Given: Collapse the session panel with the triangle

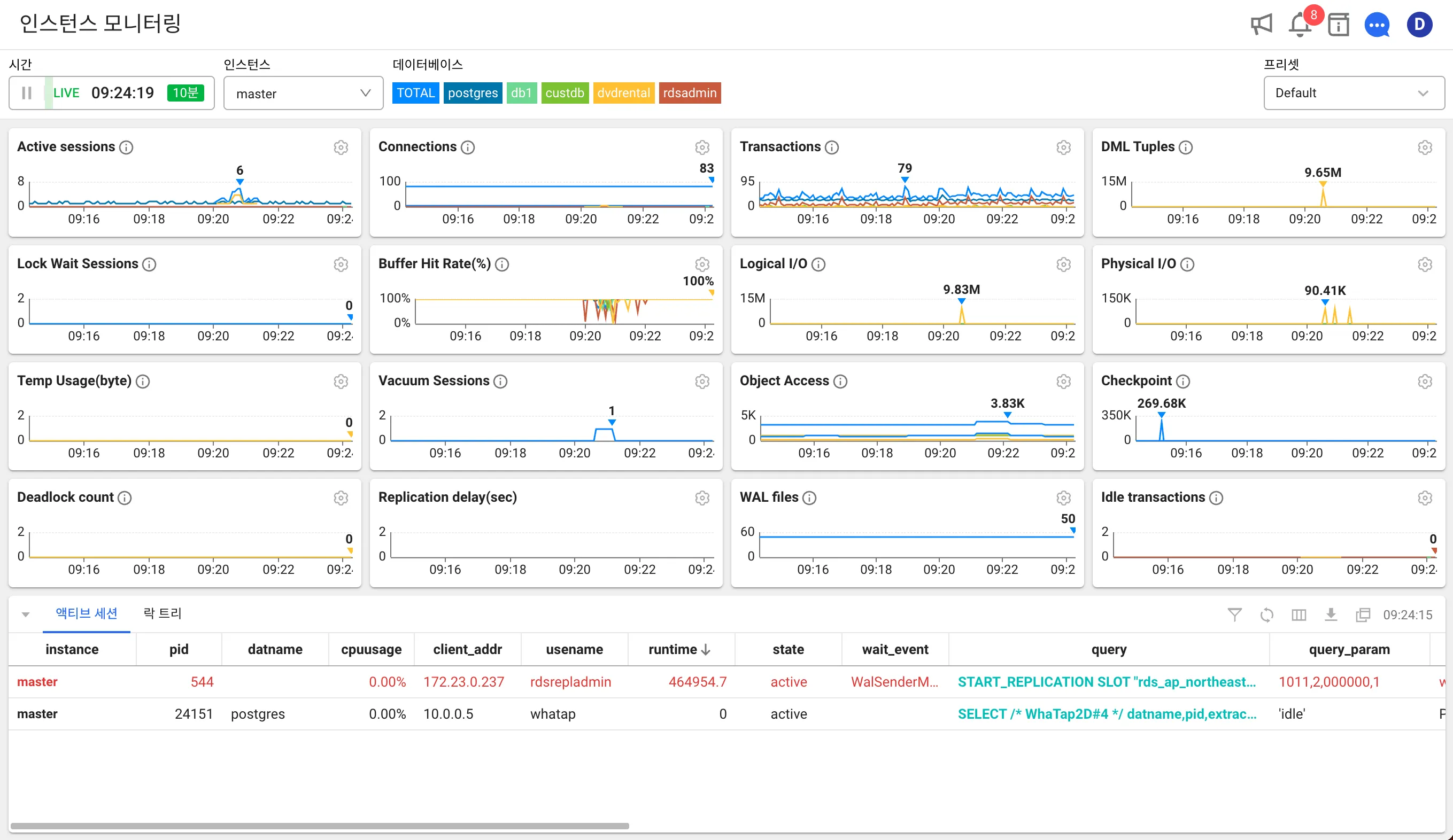Looking at the screenshot, I should (25, 615).
